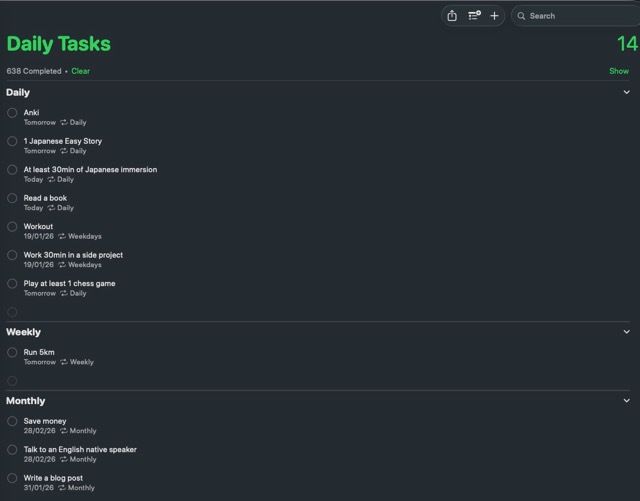The image size is (640, 501).
Task: Select the Play at least 1 chess game task
Action: 69,283
